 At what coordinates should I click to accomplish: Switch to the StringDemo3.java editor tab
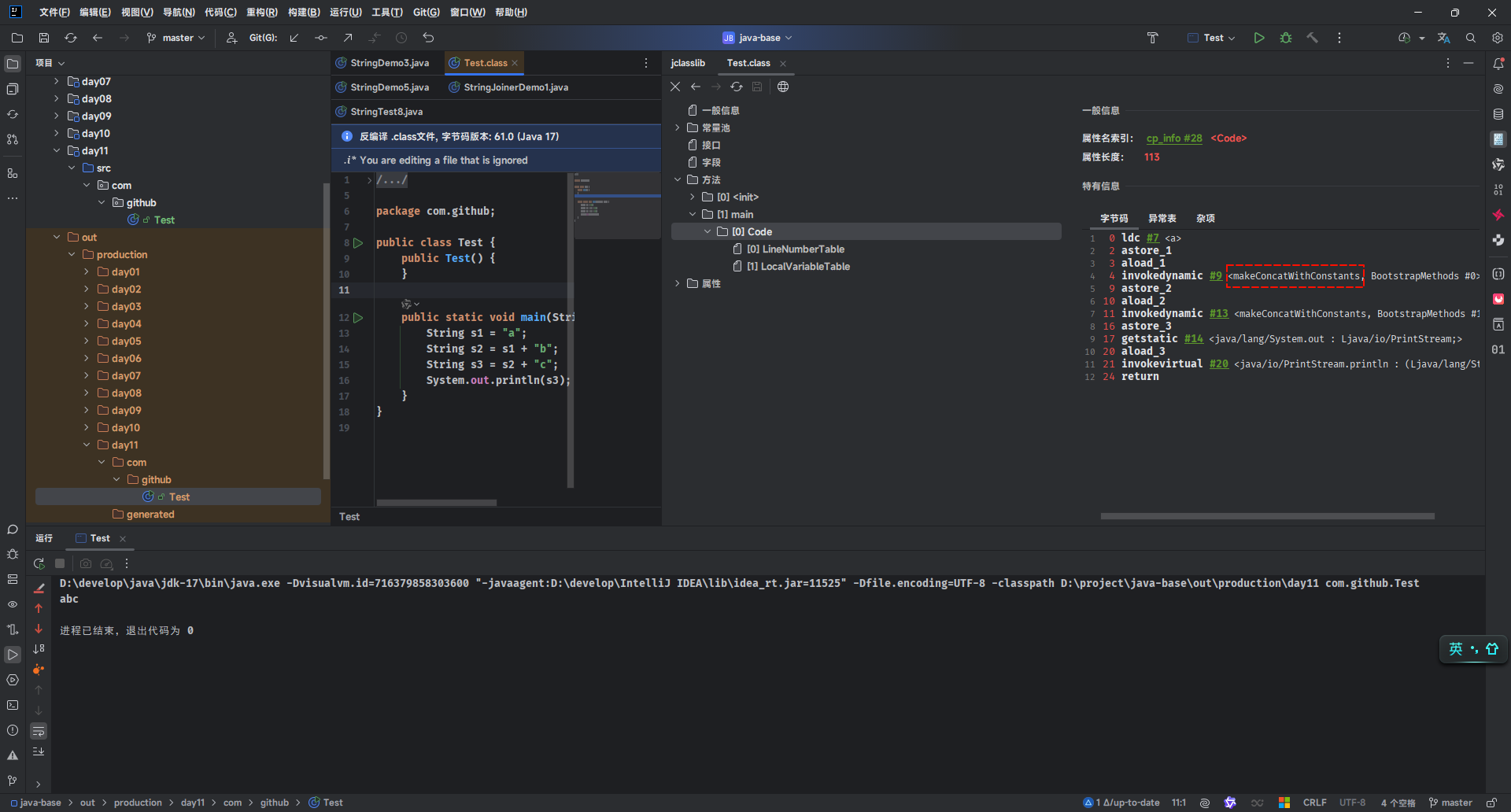point(389,63)
